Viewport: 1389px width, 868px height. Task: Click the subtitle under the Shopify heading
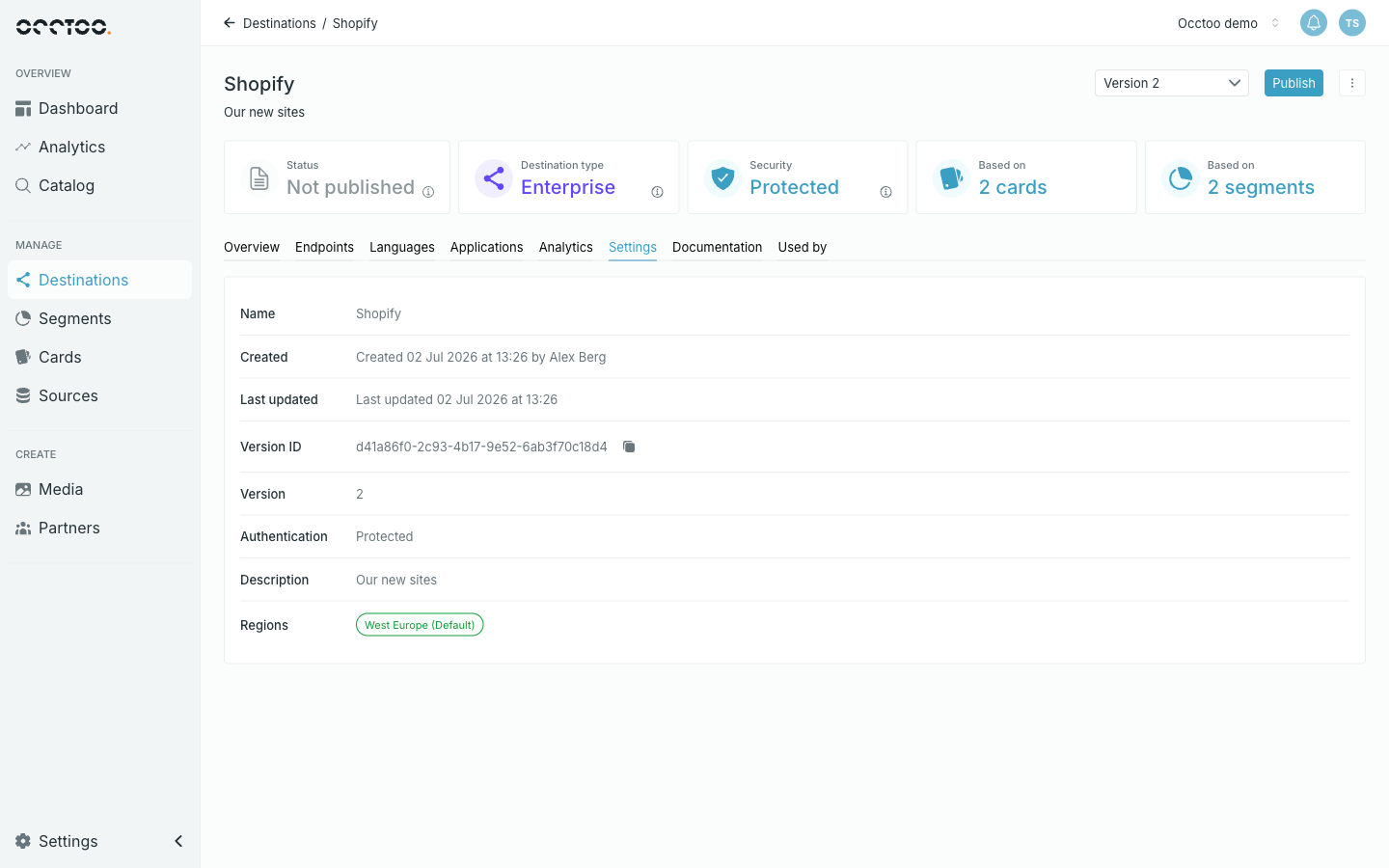tap(264, 112)
